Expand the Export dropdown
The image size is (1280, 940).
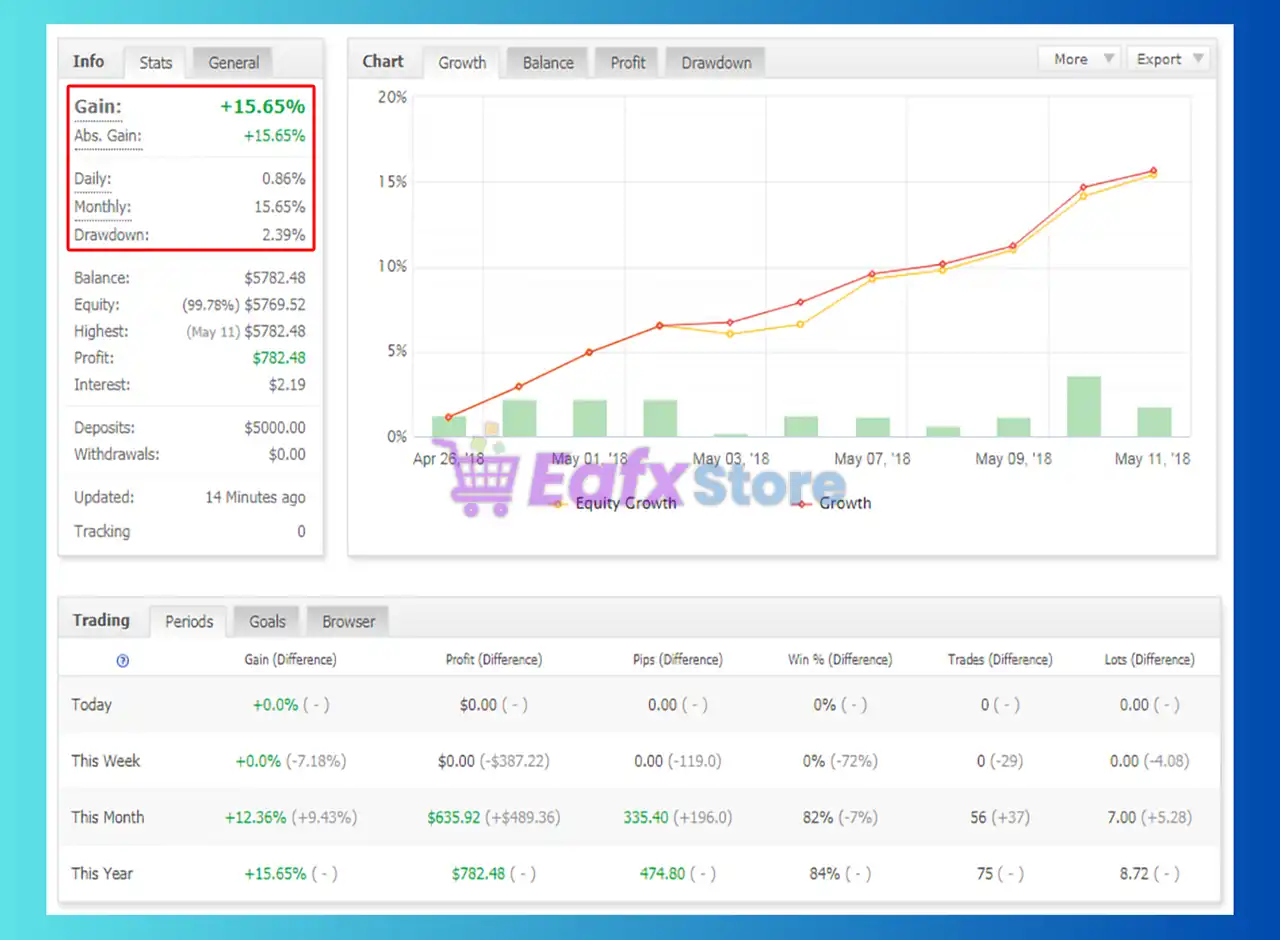pos(1168,59)
